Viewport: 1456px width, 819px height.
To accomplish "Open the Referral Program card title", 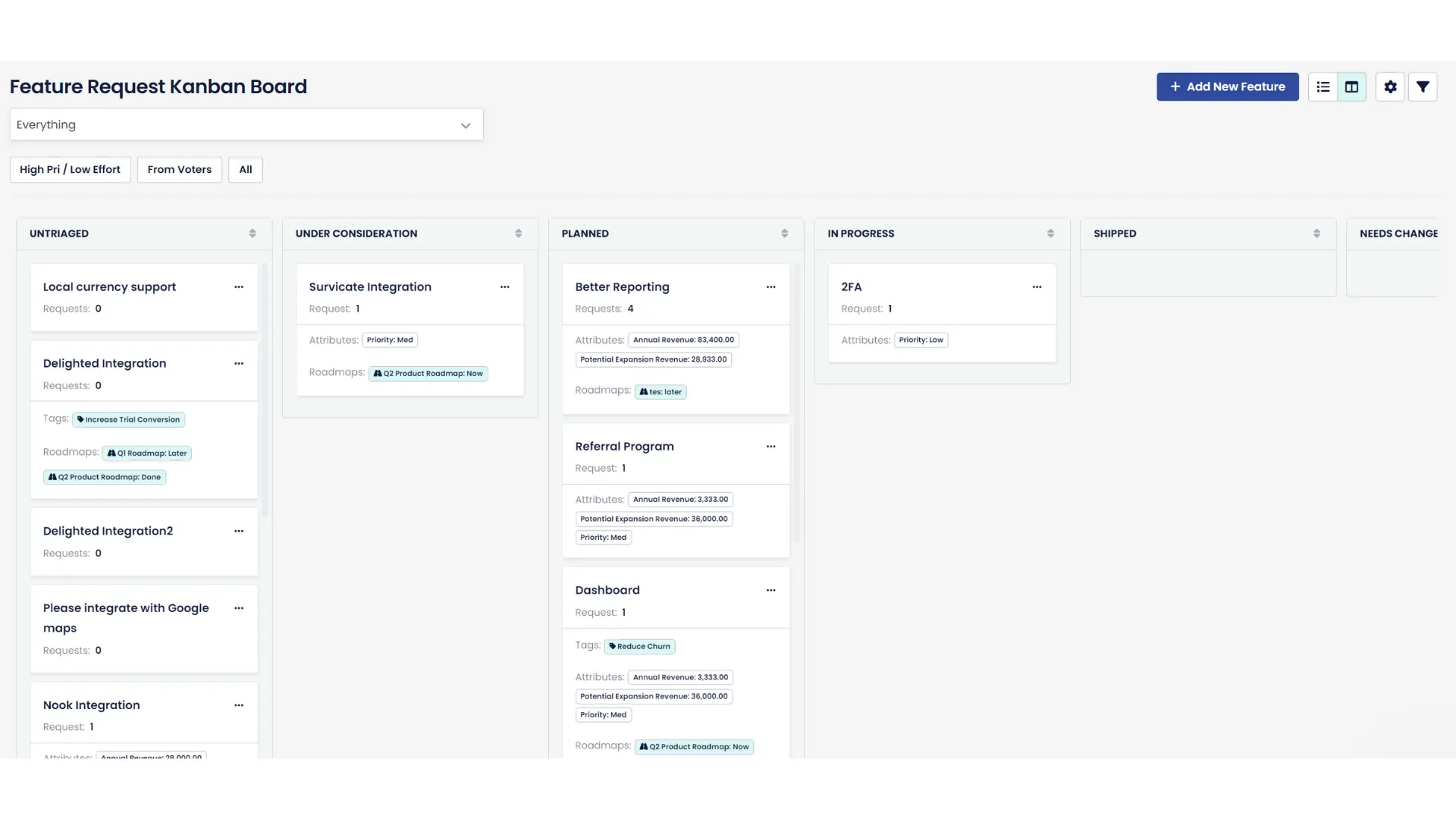I will (x=624, y=447).
